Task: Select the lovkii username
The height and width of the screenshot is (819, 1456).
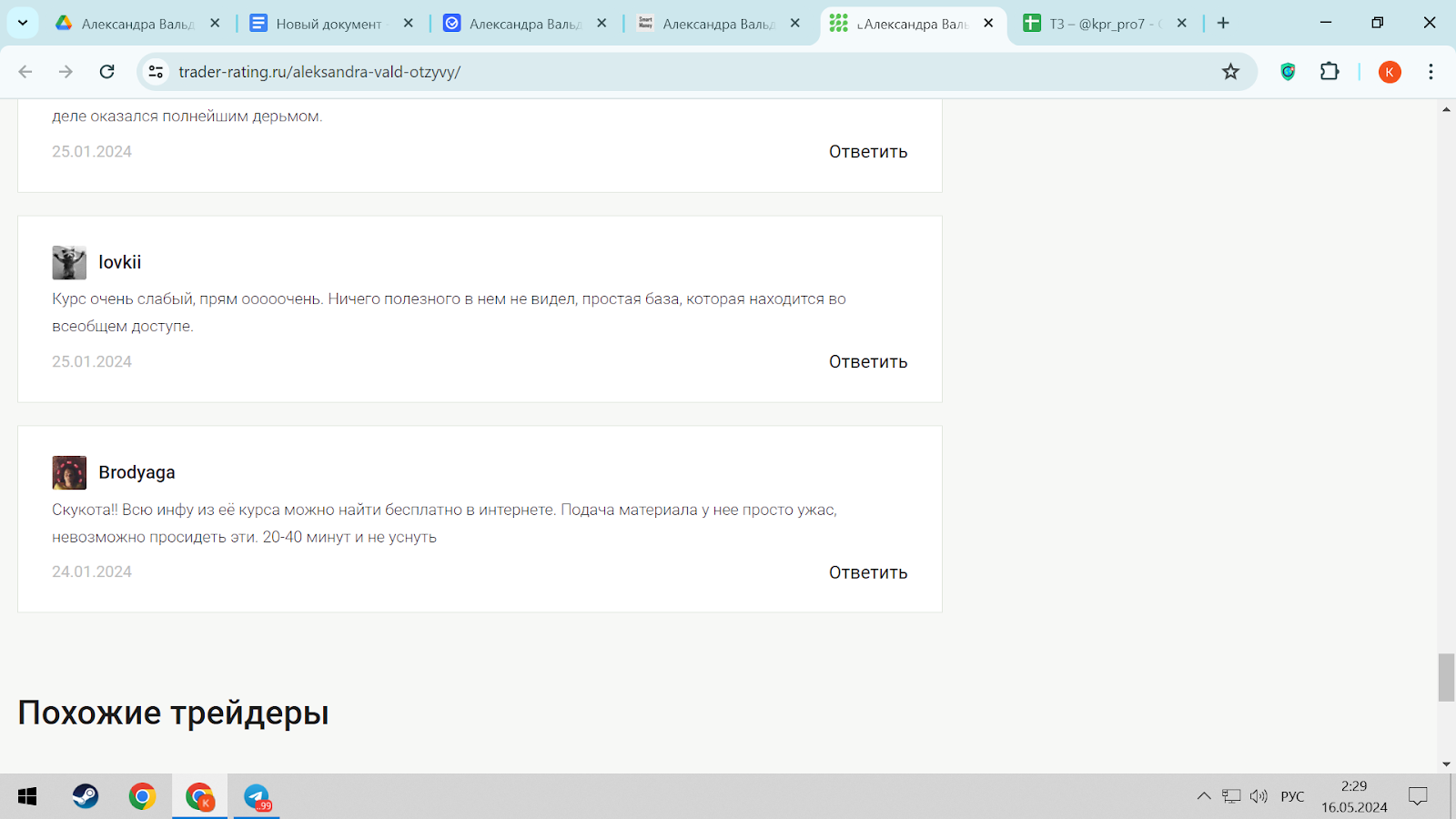Action: (120, 262)
